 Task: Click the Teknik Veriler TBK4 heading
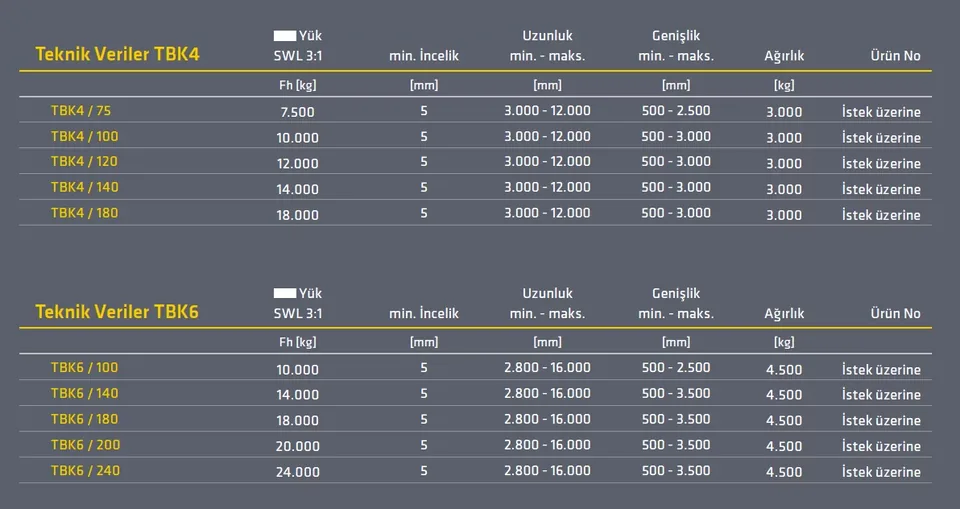118,54
